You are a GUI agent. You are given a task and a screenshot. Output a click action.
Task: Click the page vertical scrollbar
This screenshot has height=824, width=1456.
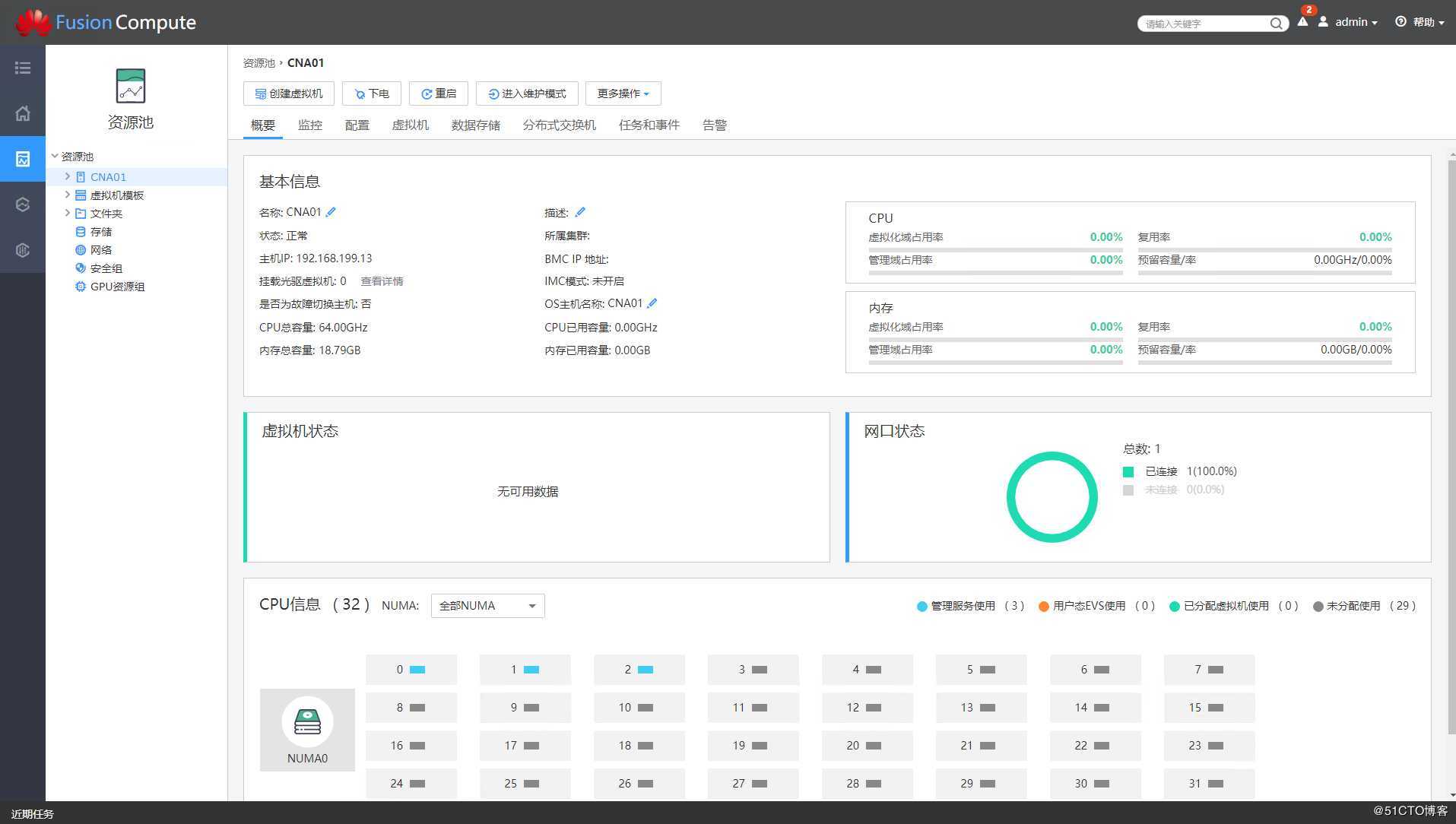tap(1451, 448)
